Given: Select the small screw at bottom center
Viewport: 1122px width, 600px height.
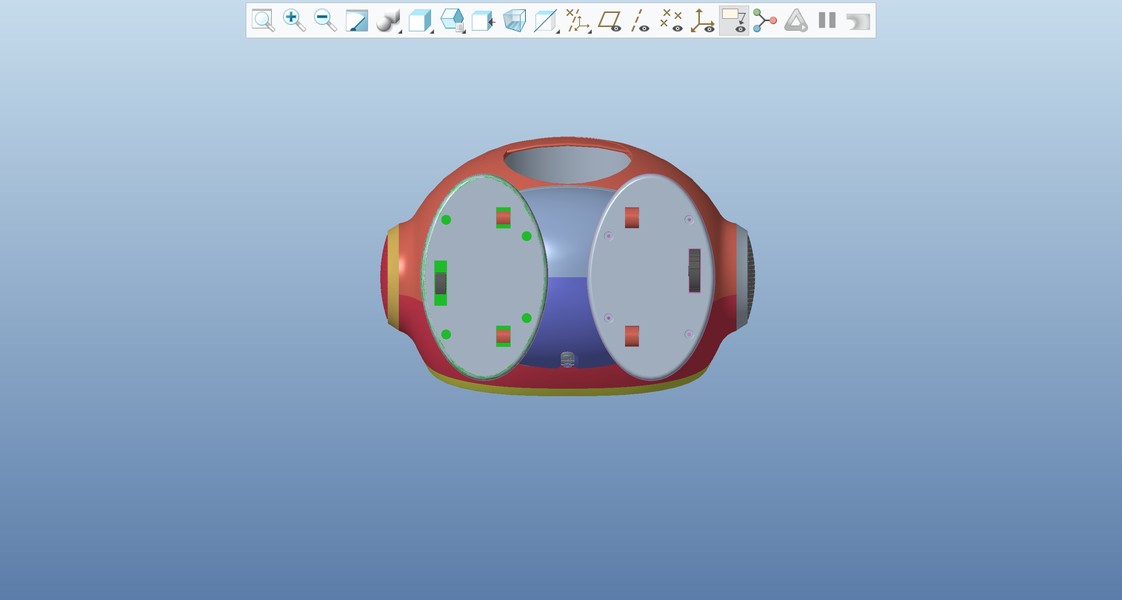Looking at the screenshot, I should pos(567,359).
